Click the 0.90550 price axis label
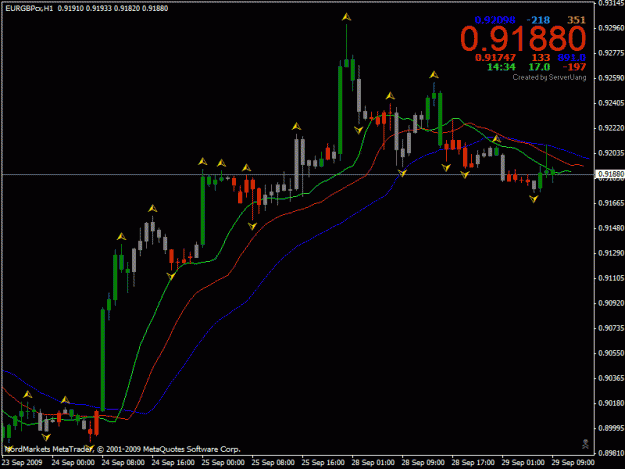This screenshot has height=469, width=625. (x=611, y=353)
